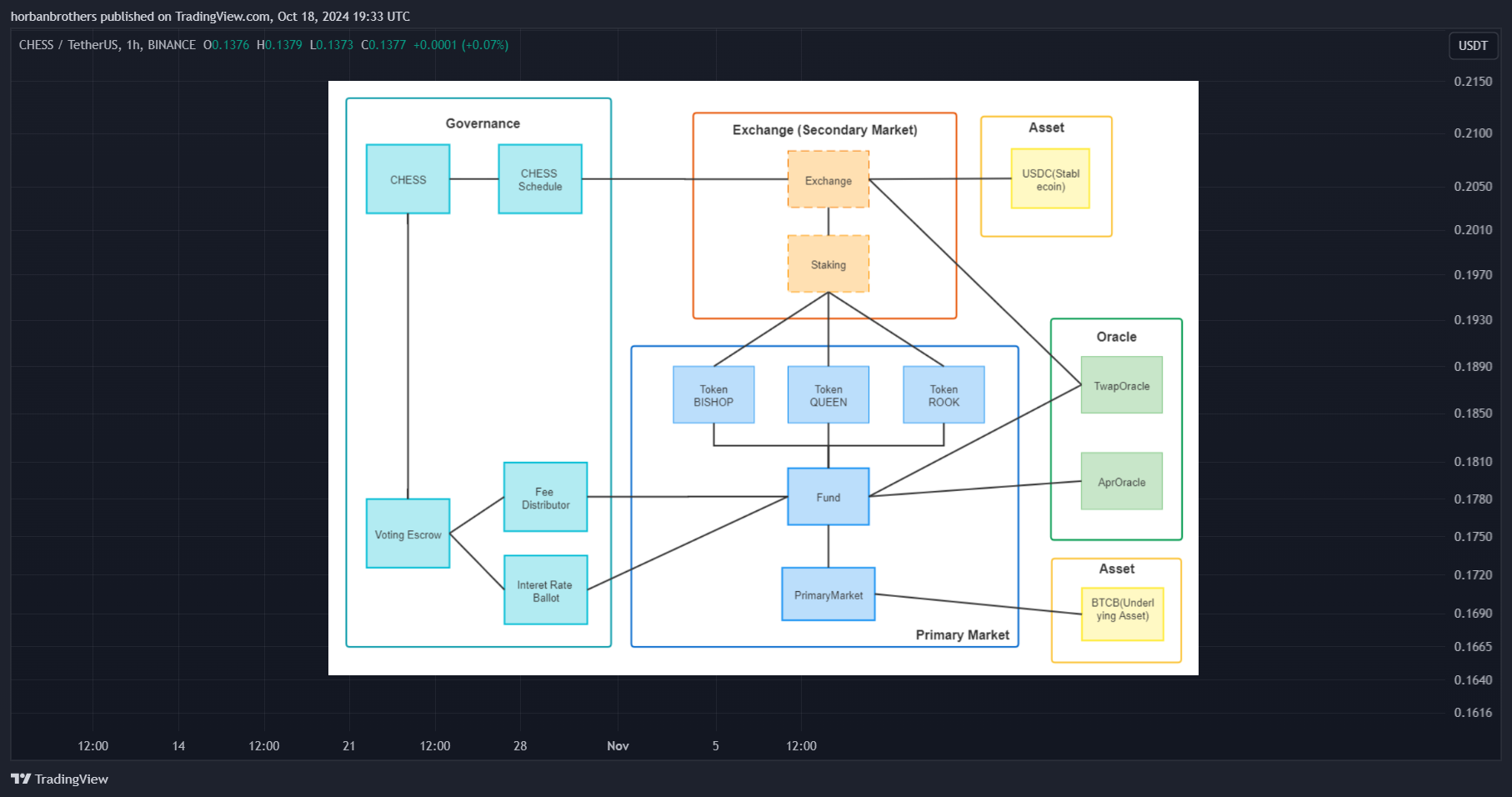Click the 0.1720 price axis label

(x=1473, y=575)
